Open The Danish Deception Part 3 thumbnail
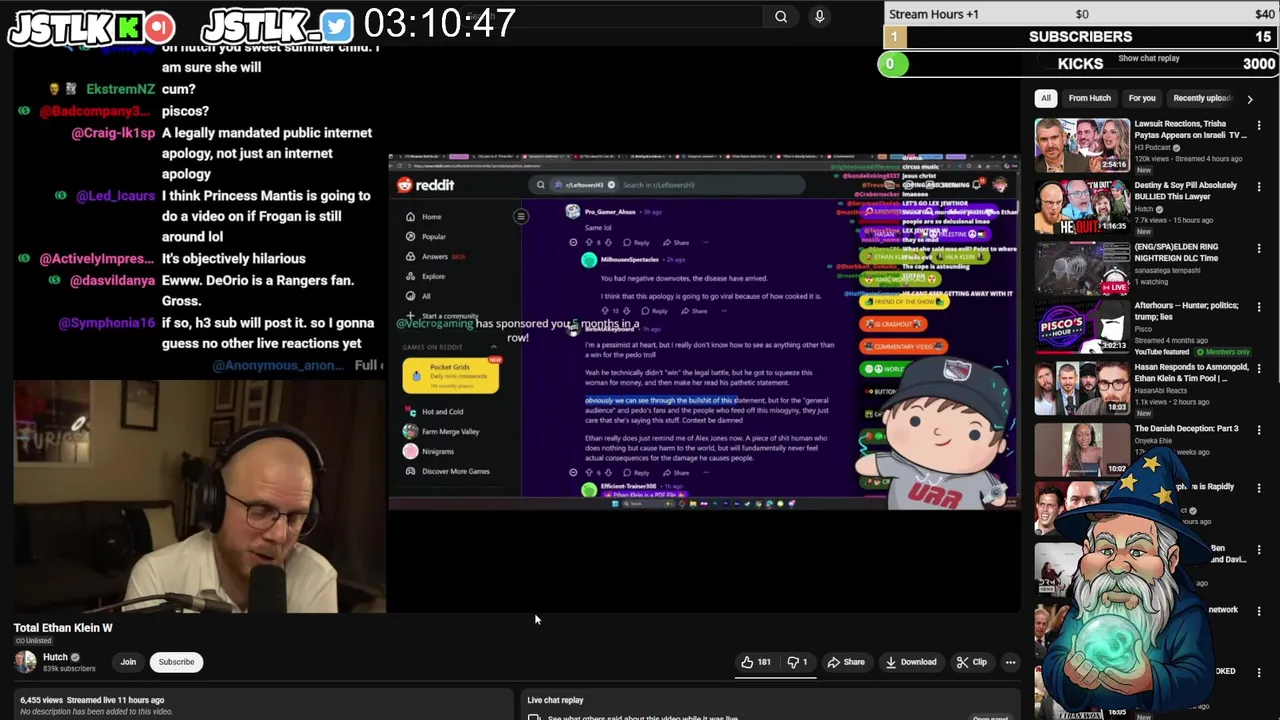Viewport: 1280px width, 720px height. pos(1082,448)
